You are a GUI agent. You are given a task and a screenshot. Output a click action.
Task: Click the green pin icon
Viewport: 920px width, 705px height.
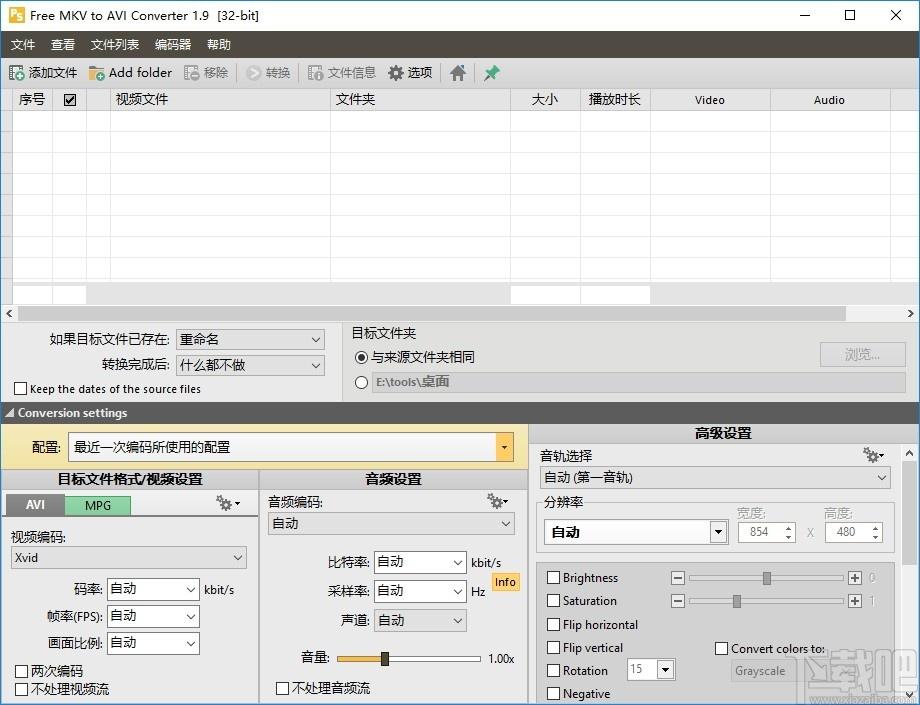pos(491,73)
